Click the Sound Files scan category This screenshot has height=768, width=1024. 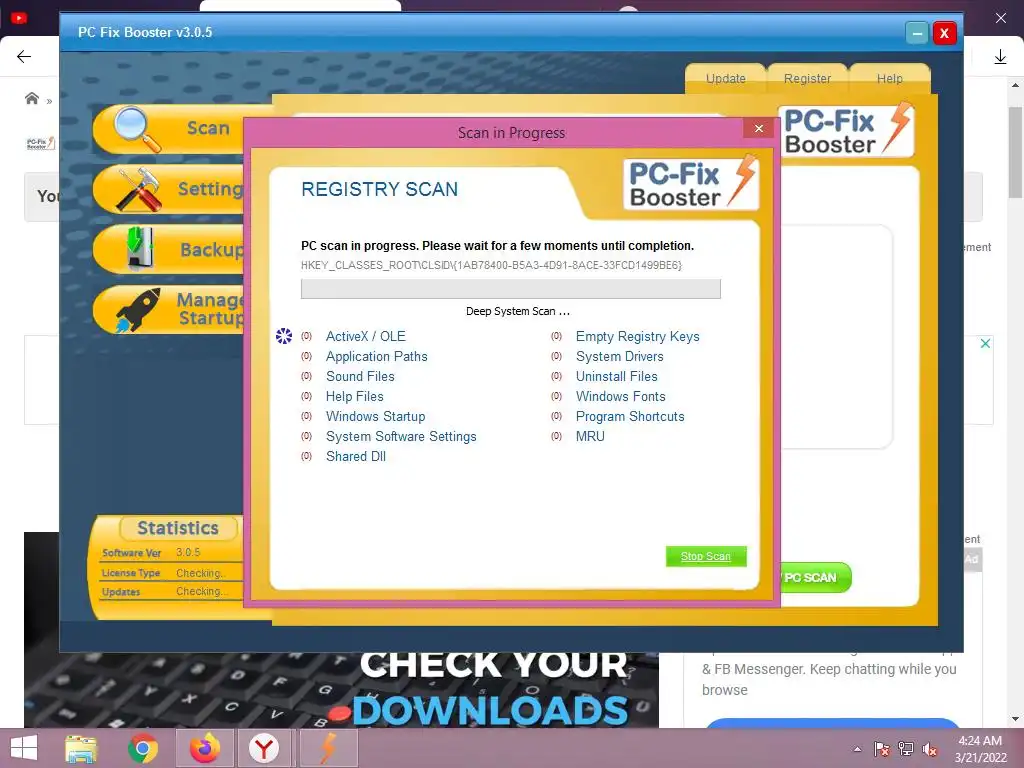(x=360, y=376)
